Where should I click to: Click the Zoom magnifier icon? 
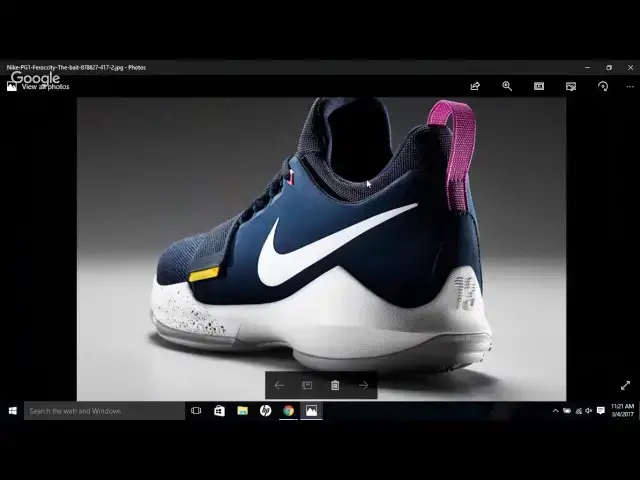pos(507,86)
